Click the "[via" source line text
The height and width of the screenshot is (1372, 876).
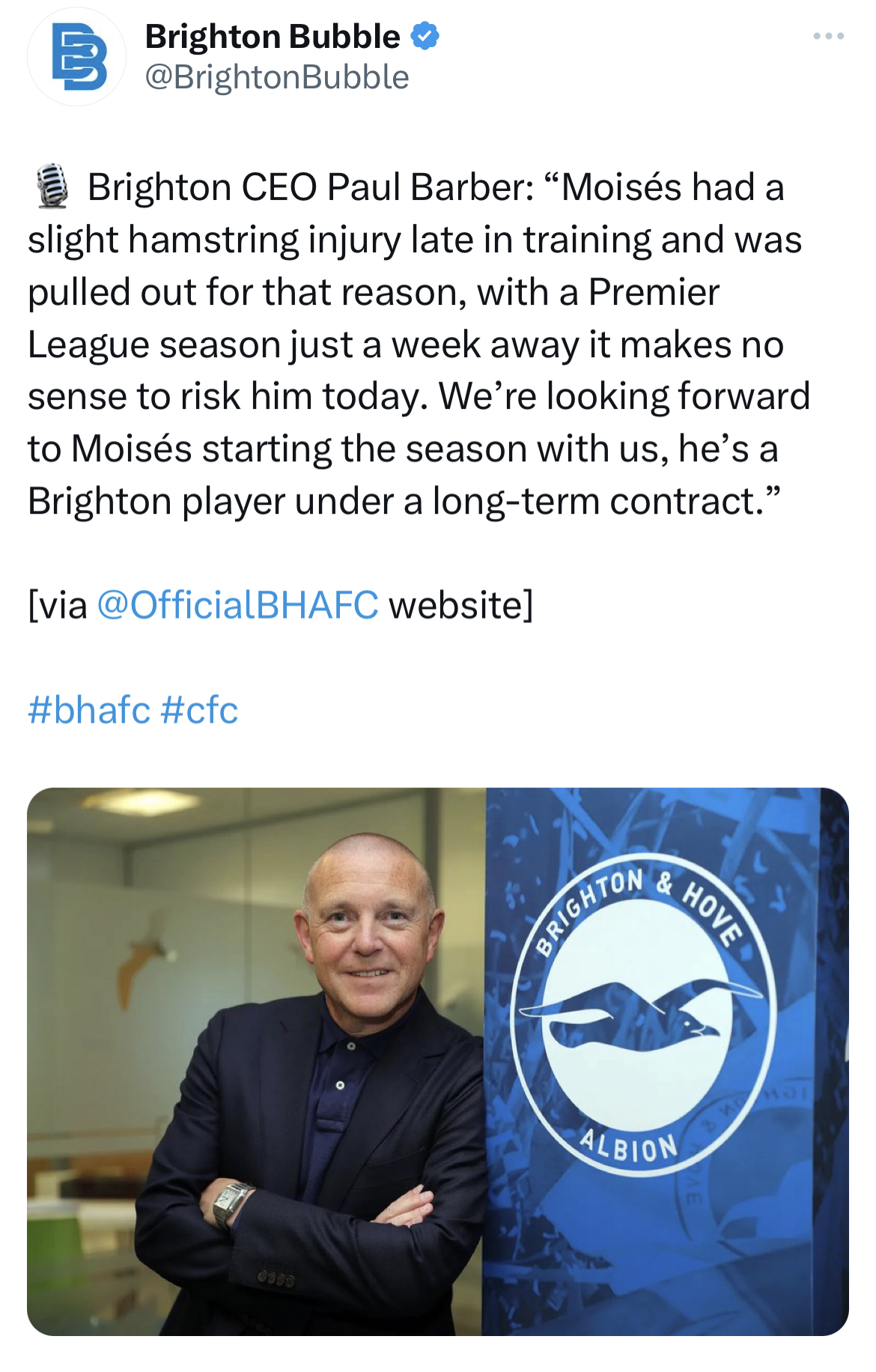point(58,605)
